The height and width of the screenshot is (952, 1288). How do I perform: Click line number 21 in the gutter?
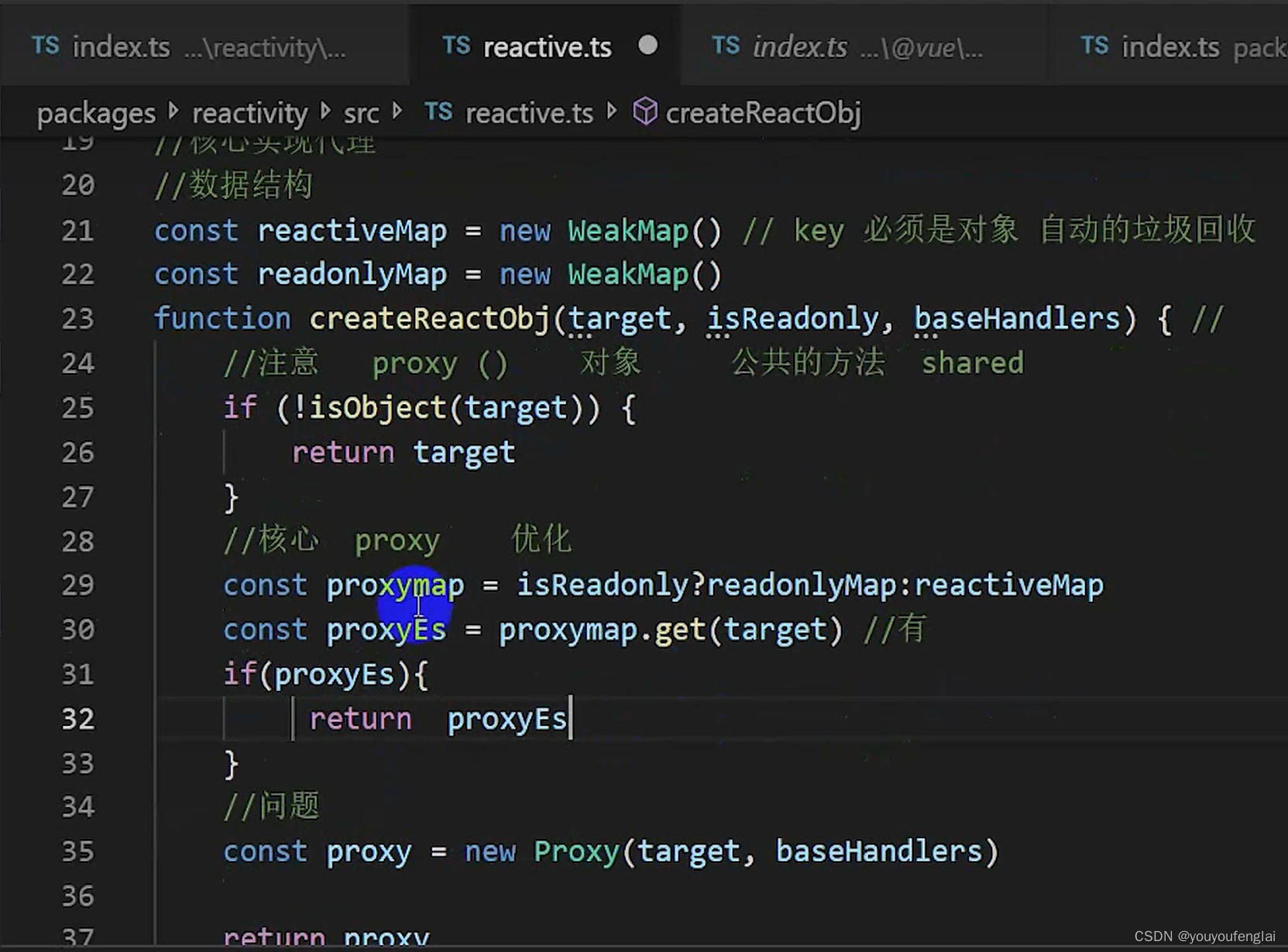(77, 231)
